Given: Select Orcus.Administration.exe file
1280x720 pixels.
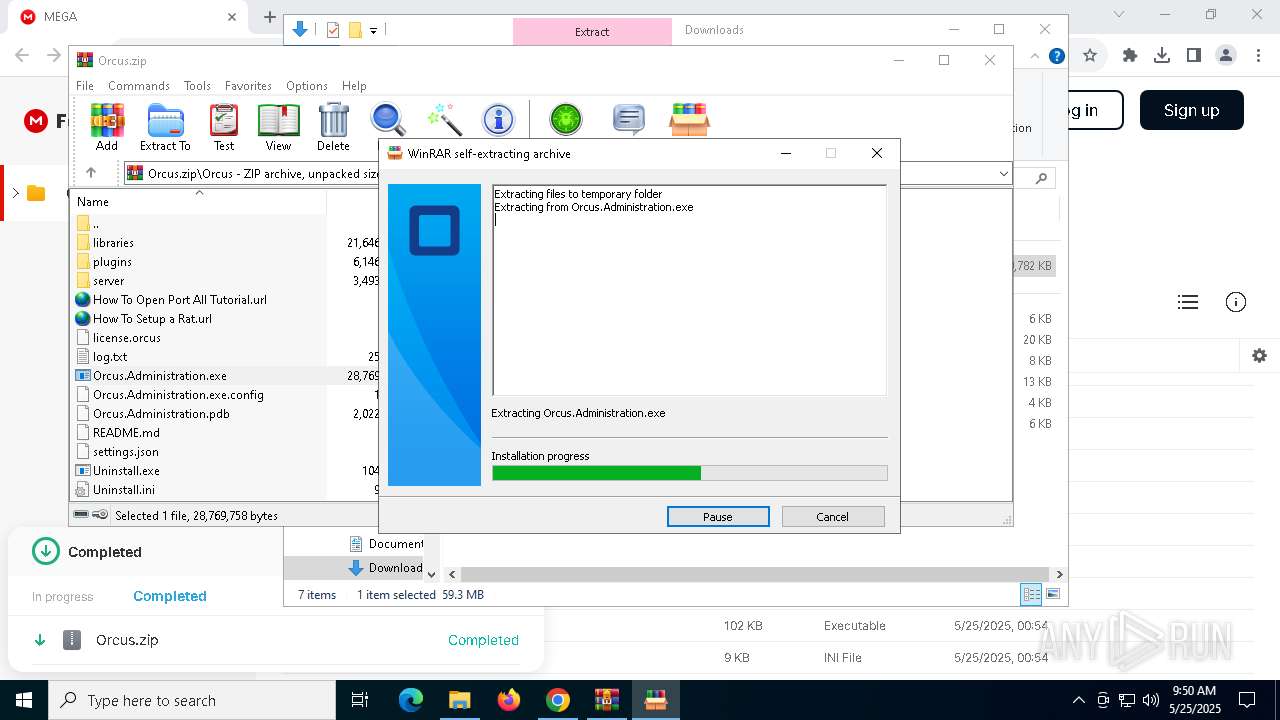Looking at the screenshot, I should coord(160,376).
